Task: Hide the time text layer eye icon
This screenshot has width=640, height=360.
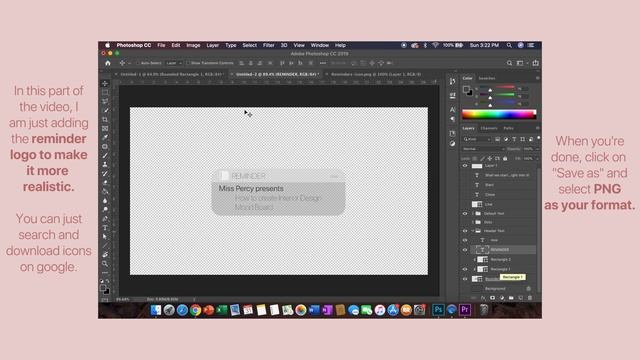Action: click(x=464, y=240)
